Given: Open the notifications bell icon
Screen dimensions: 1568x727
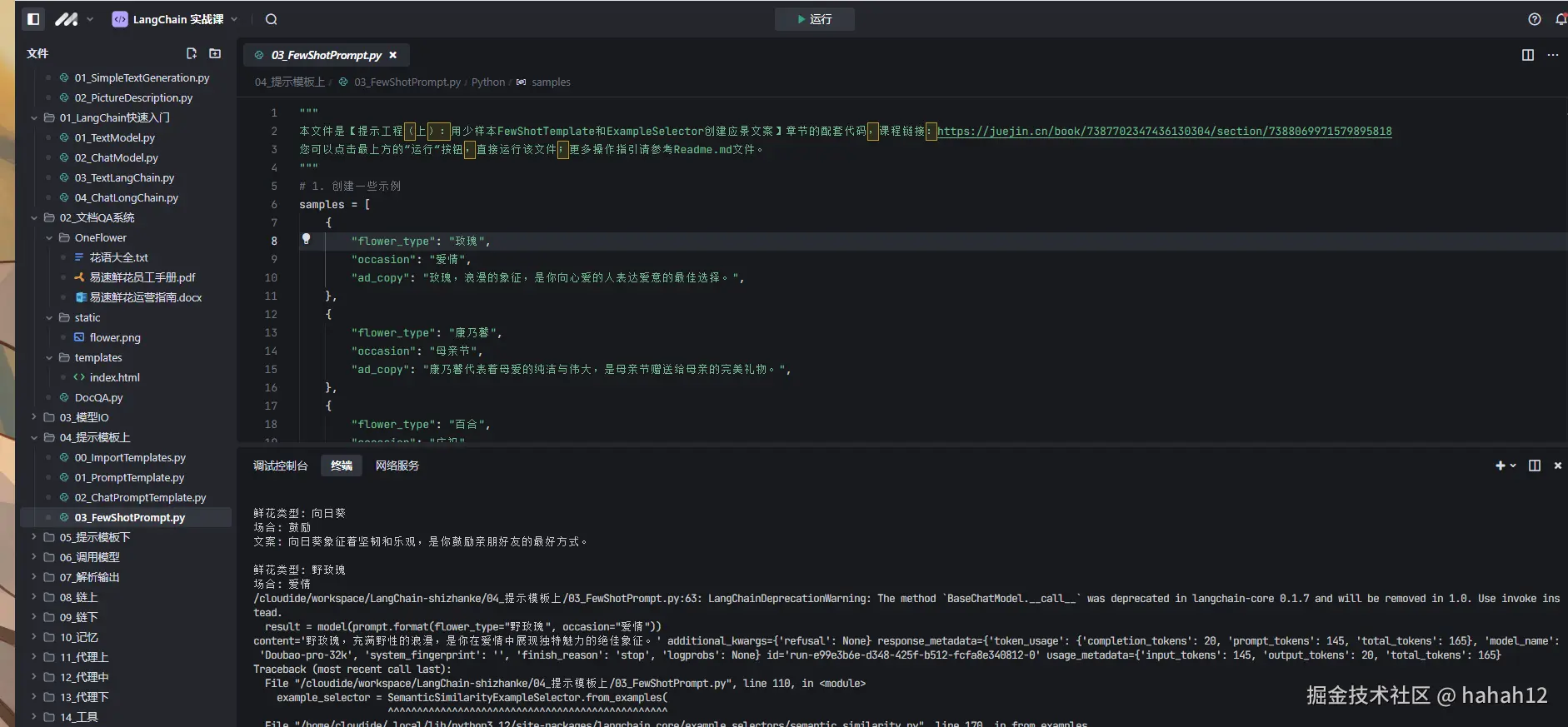Looking at the screenshot, I should (1561, 19).
